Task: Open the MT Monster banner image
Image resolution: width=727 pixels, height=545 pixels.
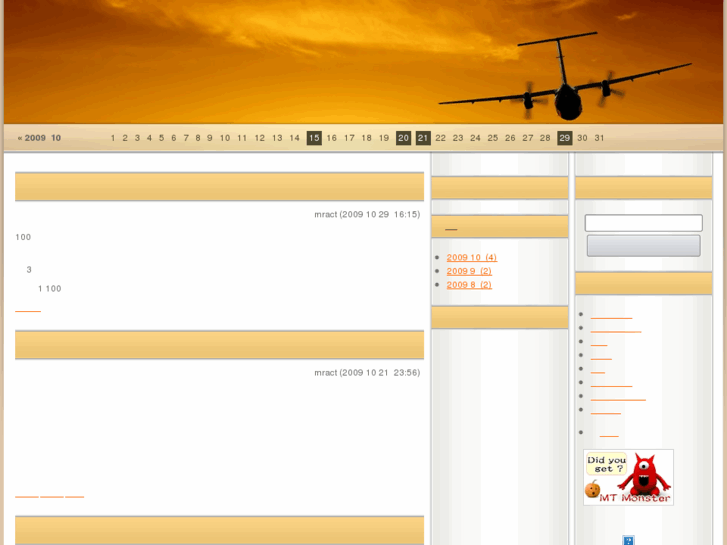Action: [628, 477]
